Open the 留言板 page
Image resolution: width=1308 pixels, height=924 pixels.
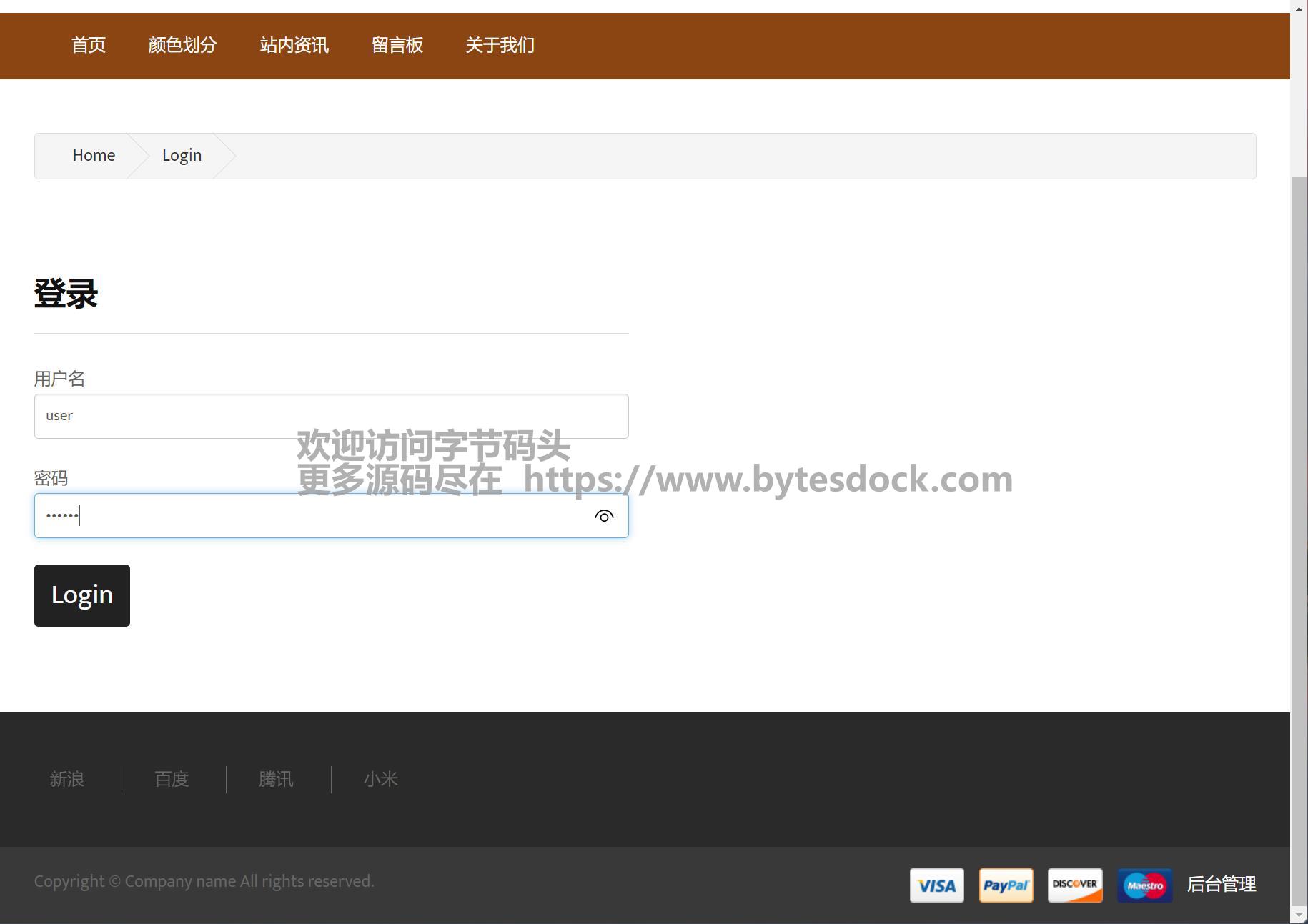pos(397,46)
